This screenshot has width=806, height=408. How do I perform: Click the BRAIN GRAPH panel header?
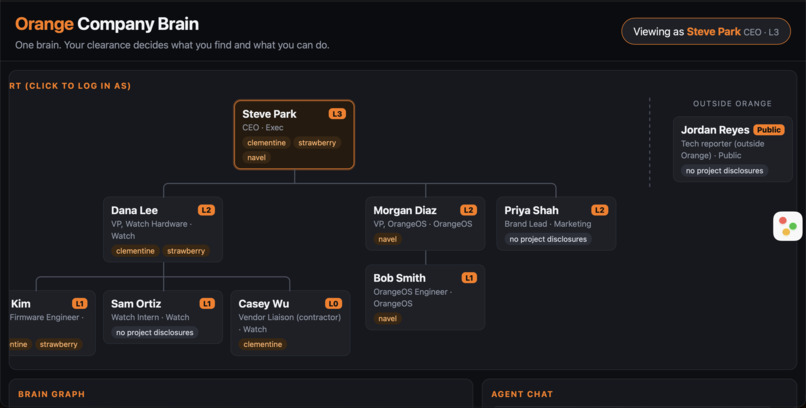point(51,394)
